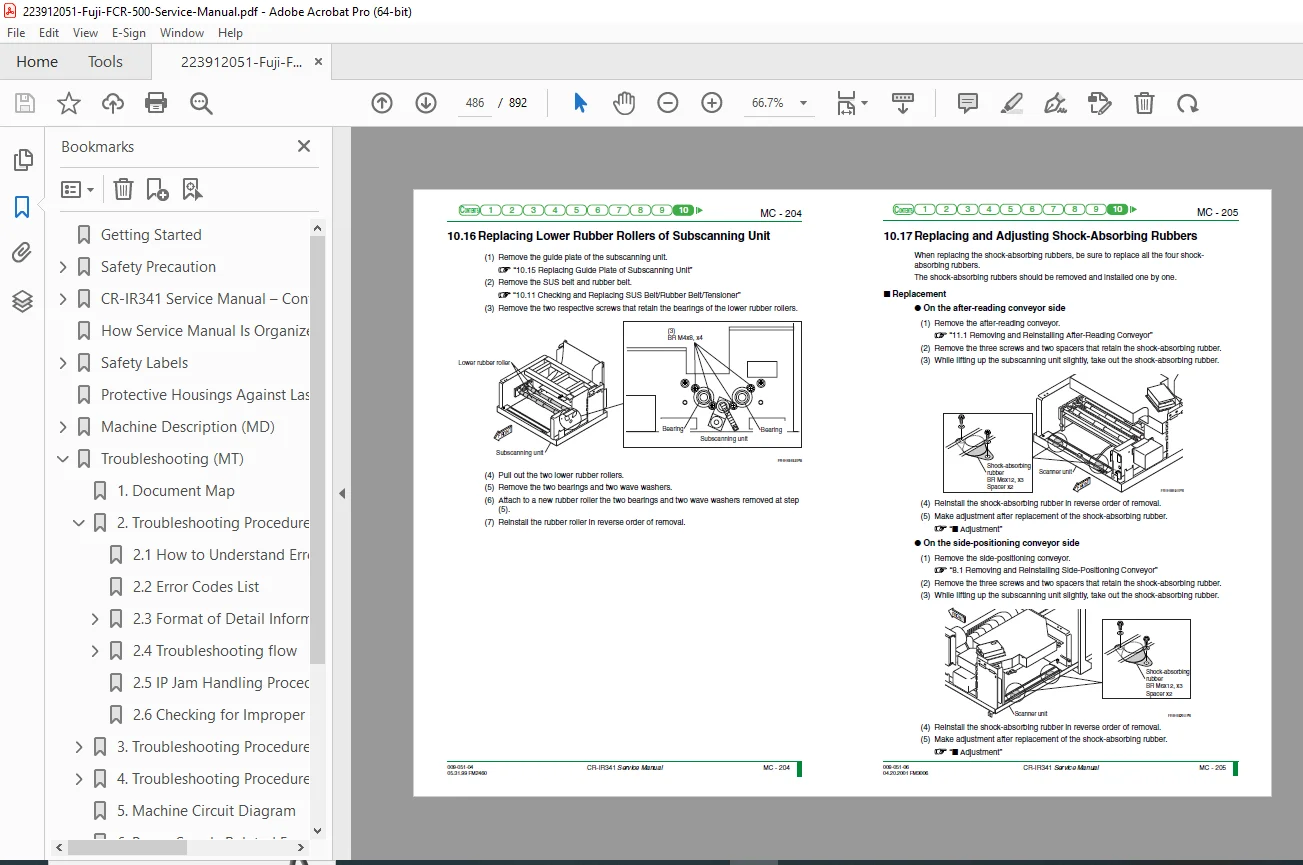Expand the Safety Labels bookmark
The width and height of the screenshot is (1303, 865).
click(x=63, y=363)
